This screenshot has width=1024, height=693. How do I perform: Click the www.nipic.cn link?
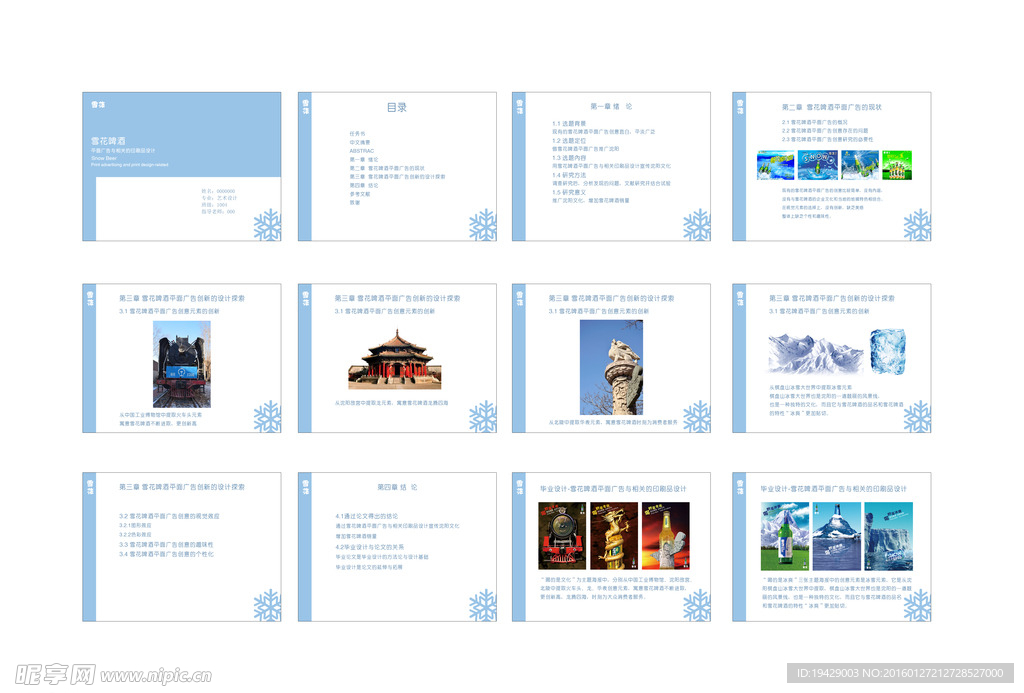[156, 675]
